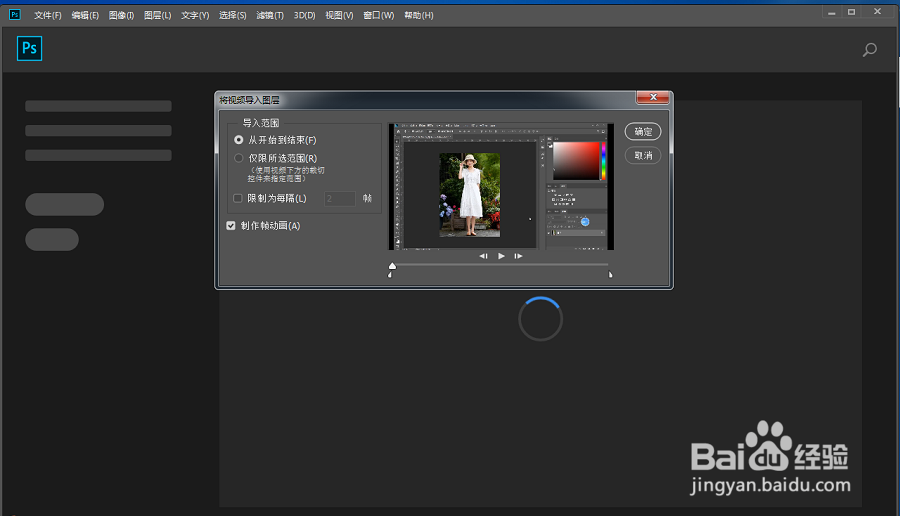Click the video preview thumbnail
The height and width of the screenshot is (516, 900).
pyautogui.click(x=501, y=187)
